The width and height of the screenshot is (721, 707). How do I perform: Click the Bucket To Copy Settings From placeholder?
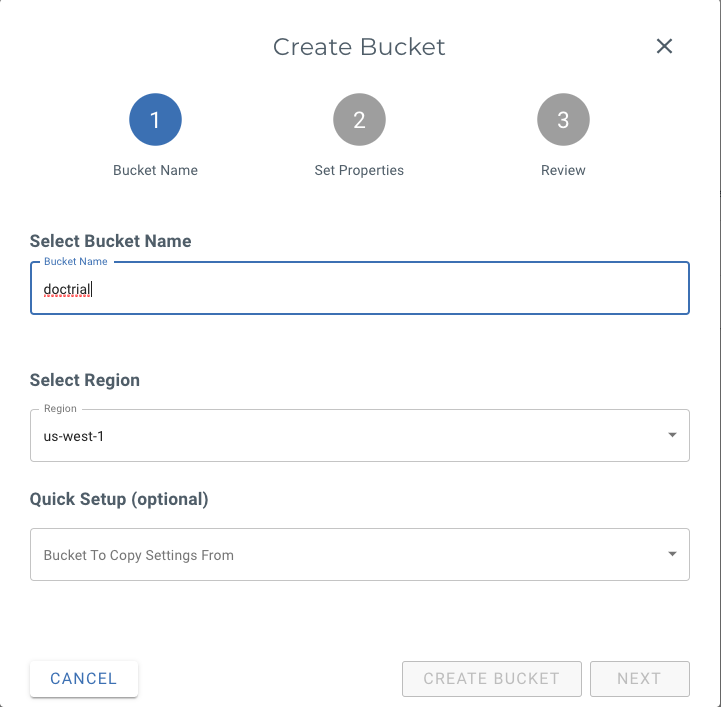(x=139, y=555)
